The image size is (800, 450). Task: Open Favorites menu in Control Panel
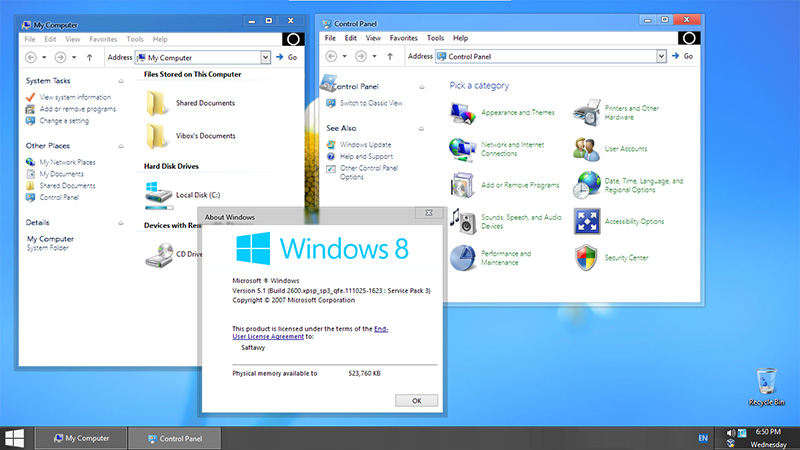(404, 38)
